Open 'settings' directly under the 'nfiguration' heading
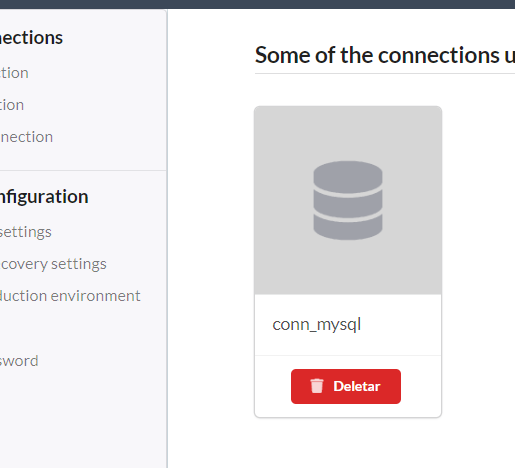Viewport: 515px width, 468px height. click(x=26, y=232)
